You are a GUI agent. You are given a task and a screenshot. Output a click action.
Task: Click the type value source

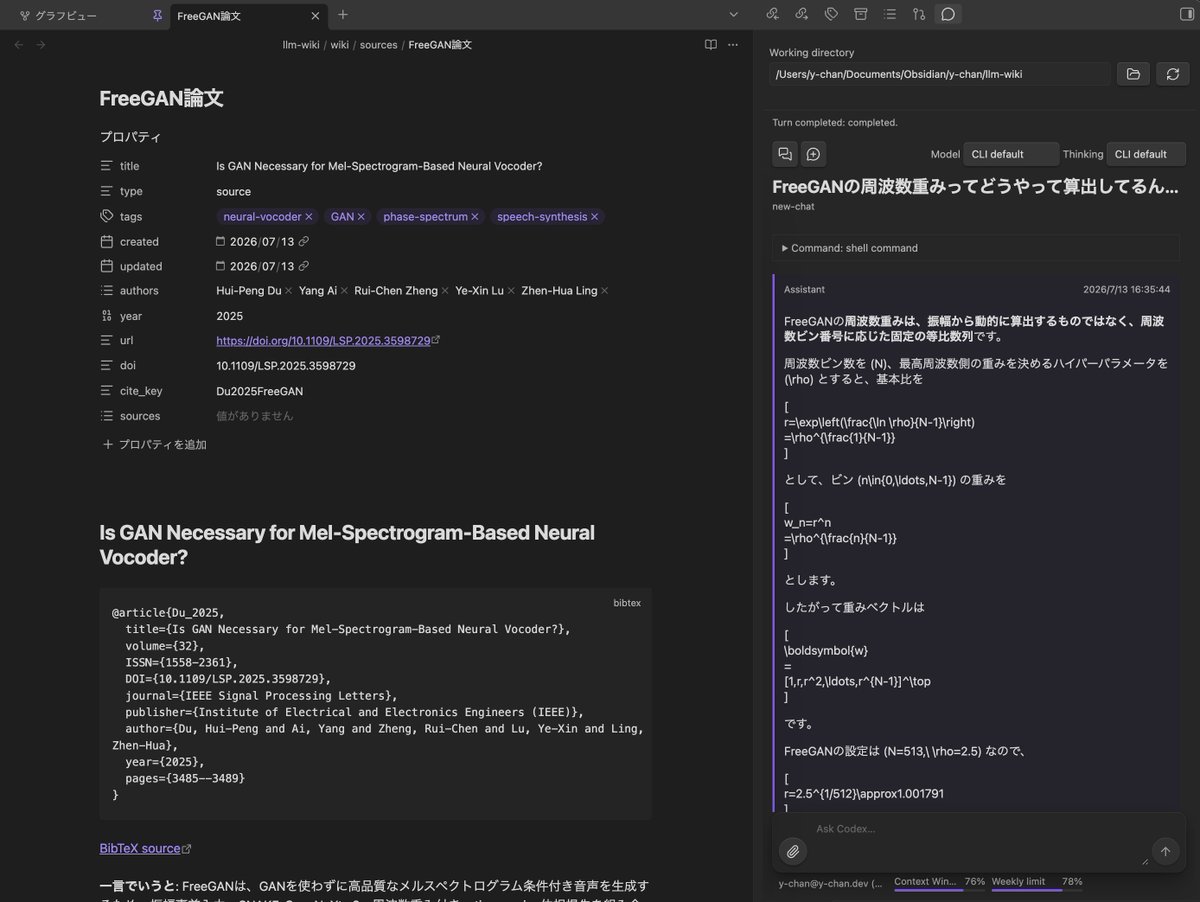coord(234,191)
